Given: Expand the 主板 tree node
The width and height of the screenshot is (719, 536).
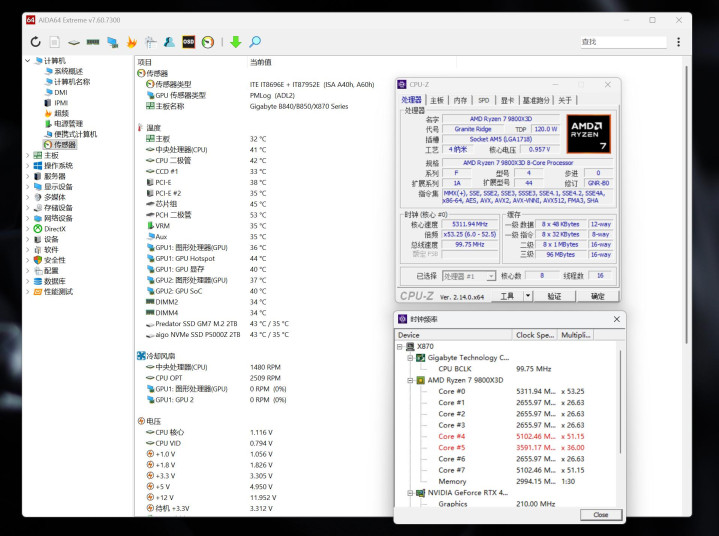Looking at the screenshot, I should pos(27,155).
